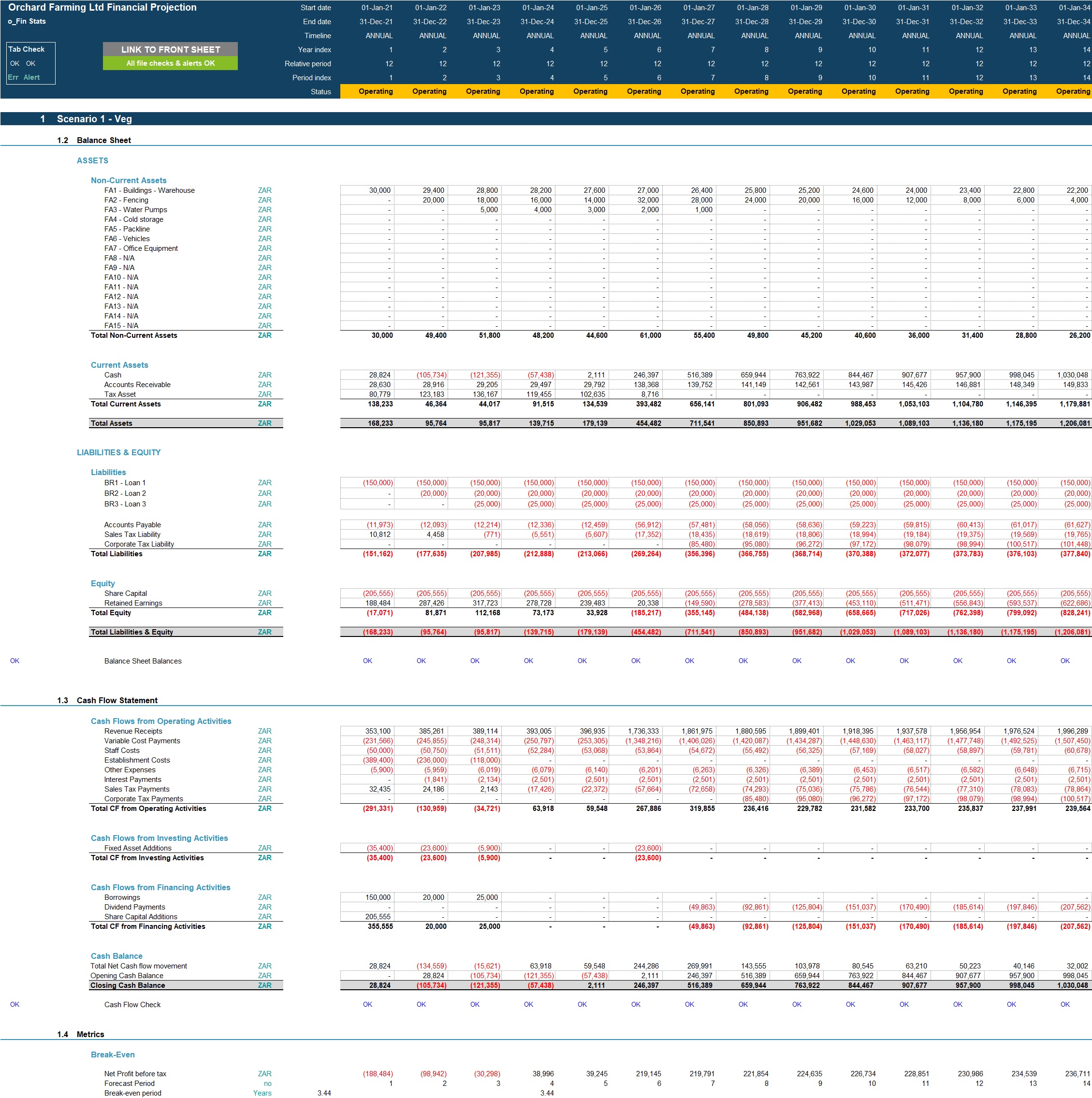Click the Share Capital row label
Image resolution: width=1092 pixels, height=1098 pixels.
pyautogui.click(x=126, y=593)
